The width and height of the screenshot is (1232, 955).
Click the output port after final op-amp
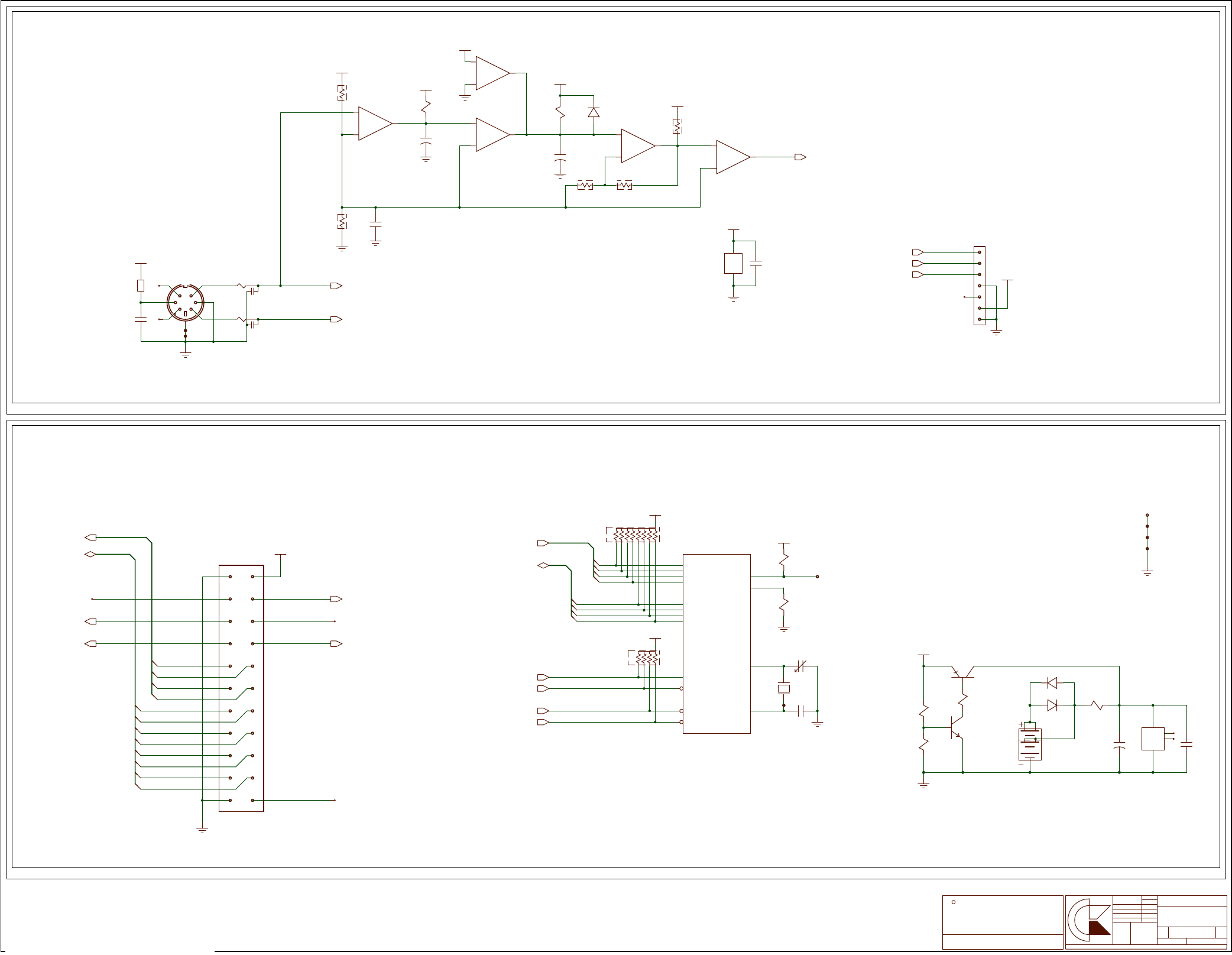(800, 157)
